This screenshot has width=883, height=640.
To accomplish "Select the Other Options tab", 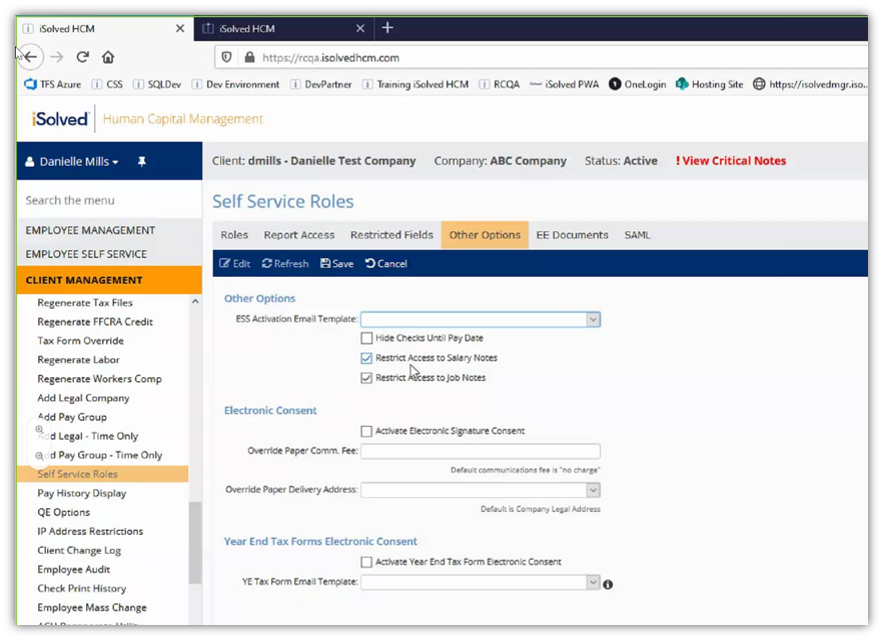I will (485, 235).
